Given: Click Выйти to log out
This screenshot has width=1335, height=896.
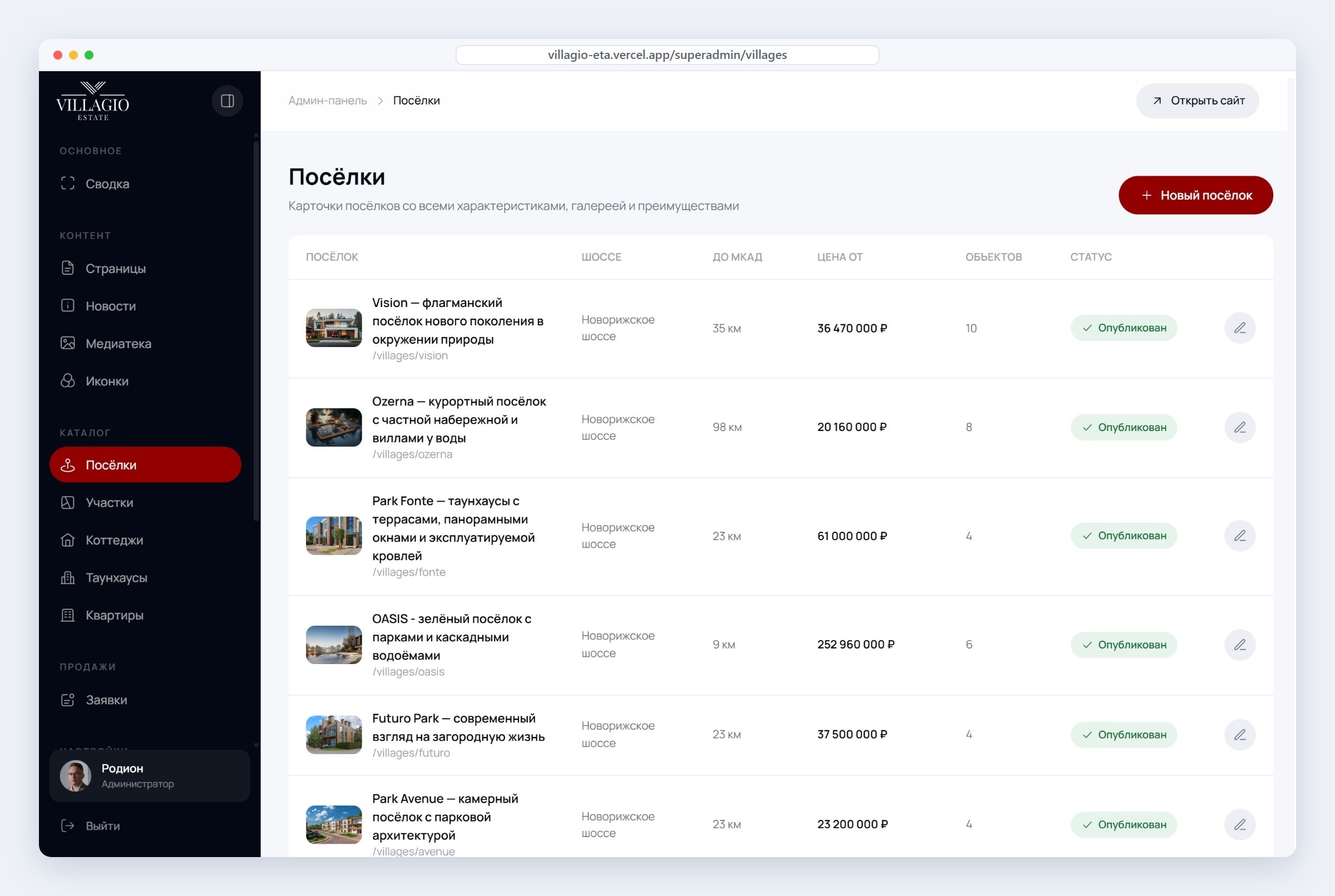Looking at the screenshot, I should 90,826.
